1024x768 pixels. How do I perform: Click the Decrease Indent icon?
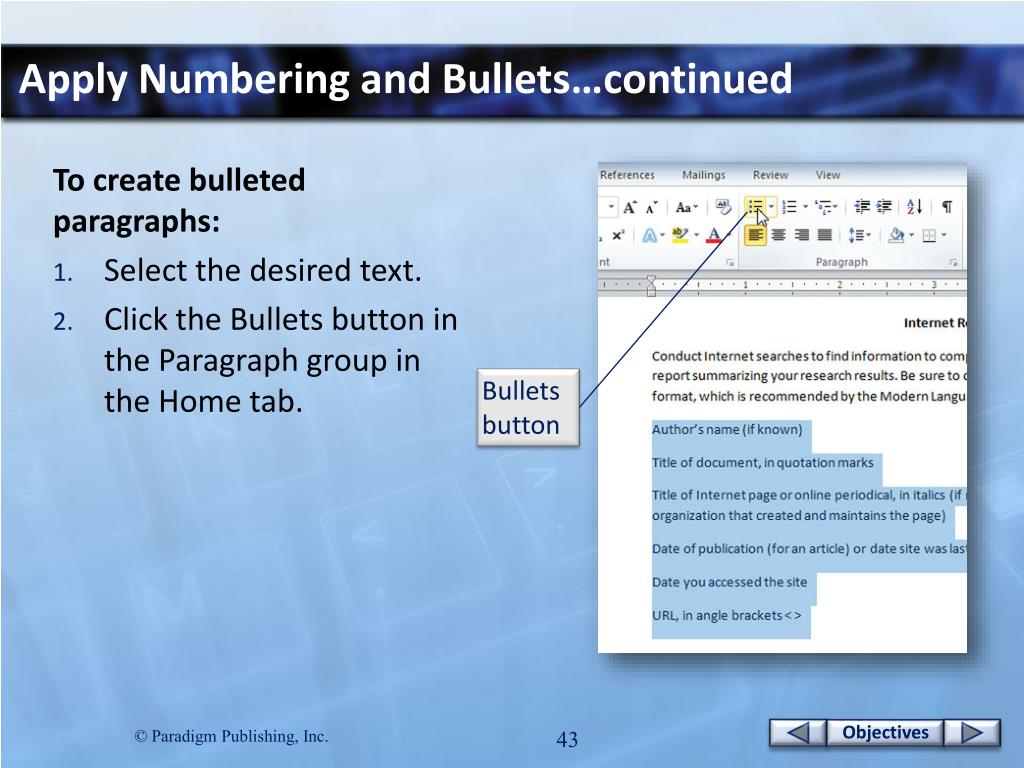tap(862, 207)
